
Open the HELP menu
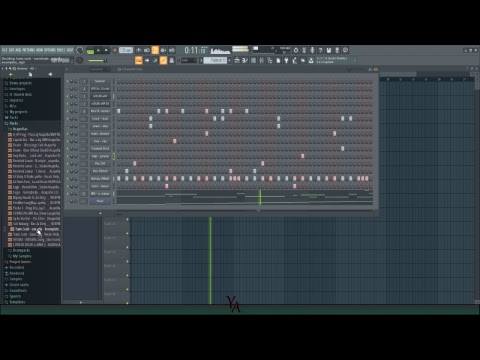pos(70,50)
